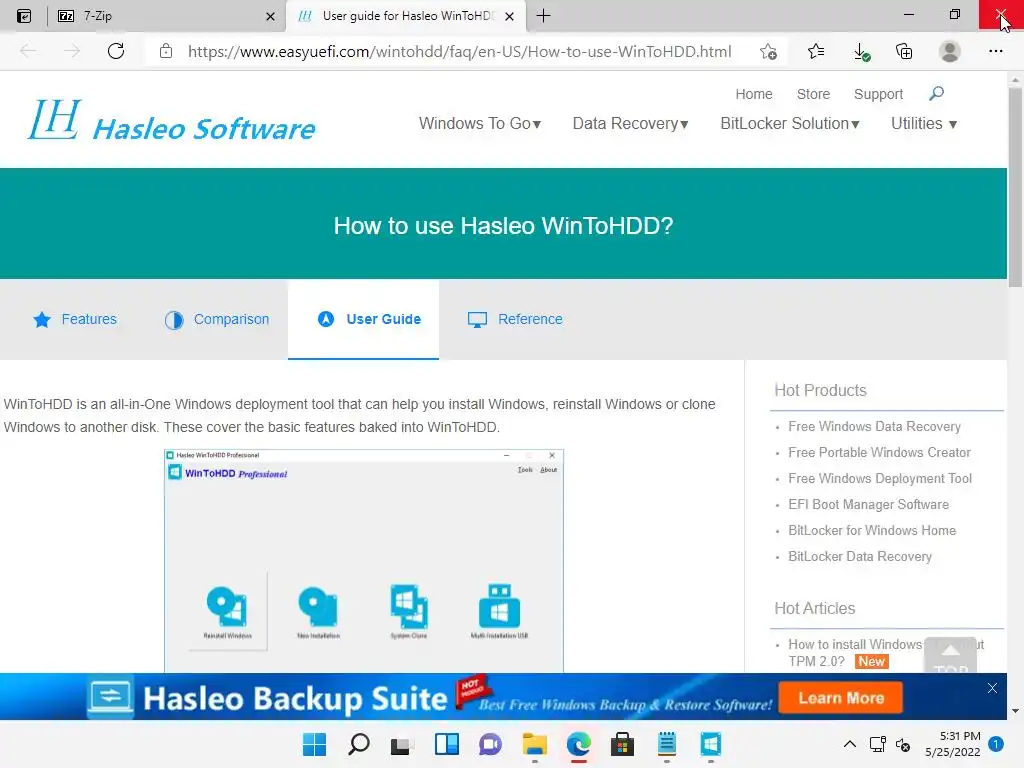The image size is (1024, 768).
Task: Click the address bar URL field
Action: pyautogui.click(x=459, y=52)
